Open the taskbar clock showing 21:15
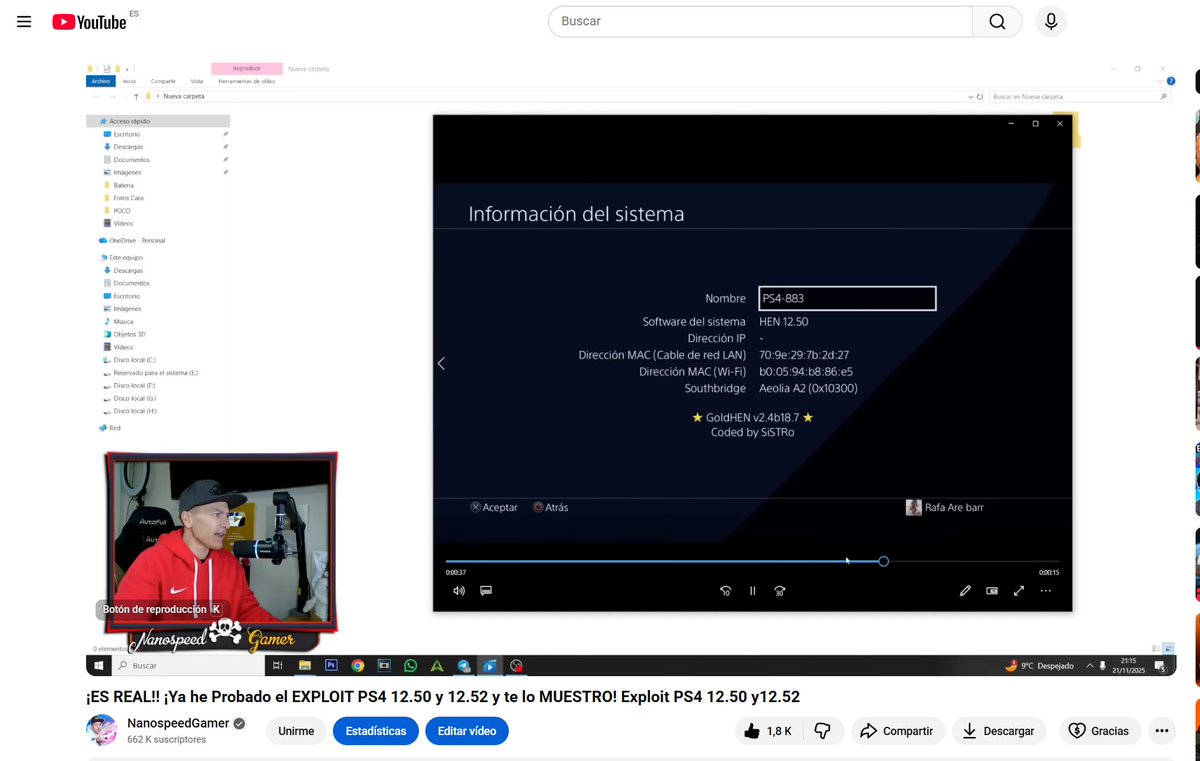The width and height of the screenshot is (1200, 761). [1128, 665]
